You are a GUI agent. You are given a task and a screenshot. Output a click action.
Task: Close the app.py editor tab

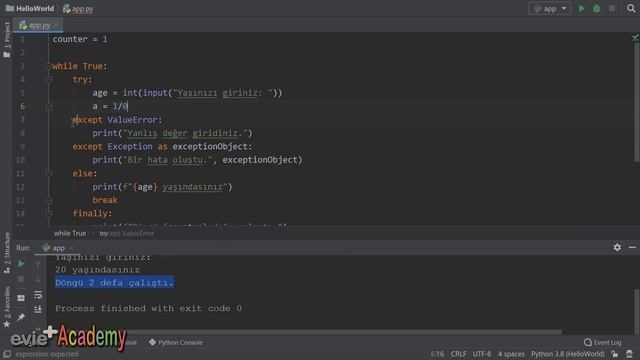coord(56,25)
